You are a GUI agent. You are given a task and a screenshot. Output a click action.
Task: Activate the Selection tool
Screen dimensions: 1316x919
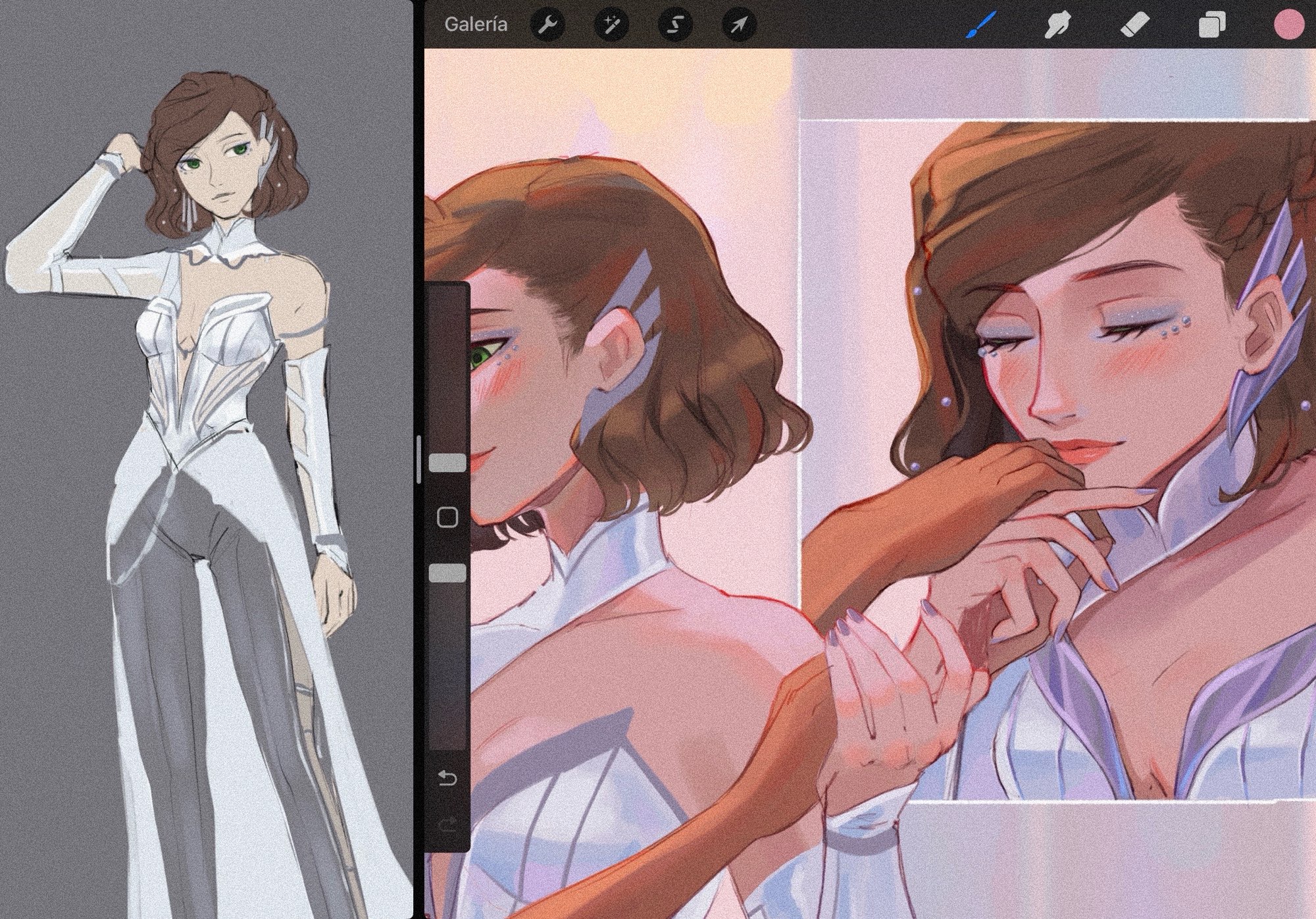click(675, 26)
